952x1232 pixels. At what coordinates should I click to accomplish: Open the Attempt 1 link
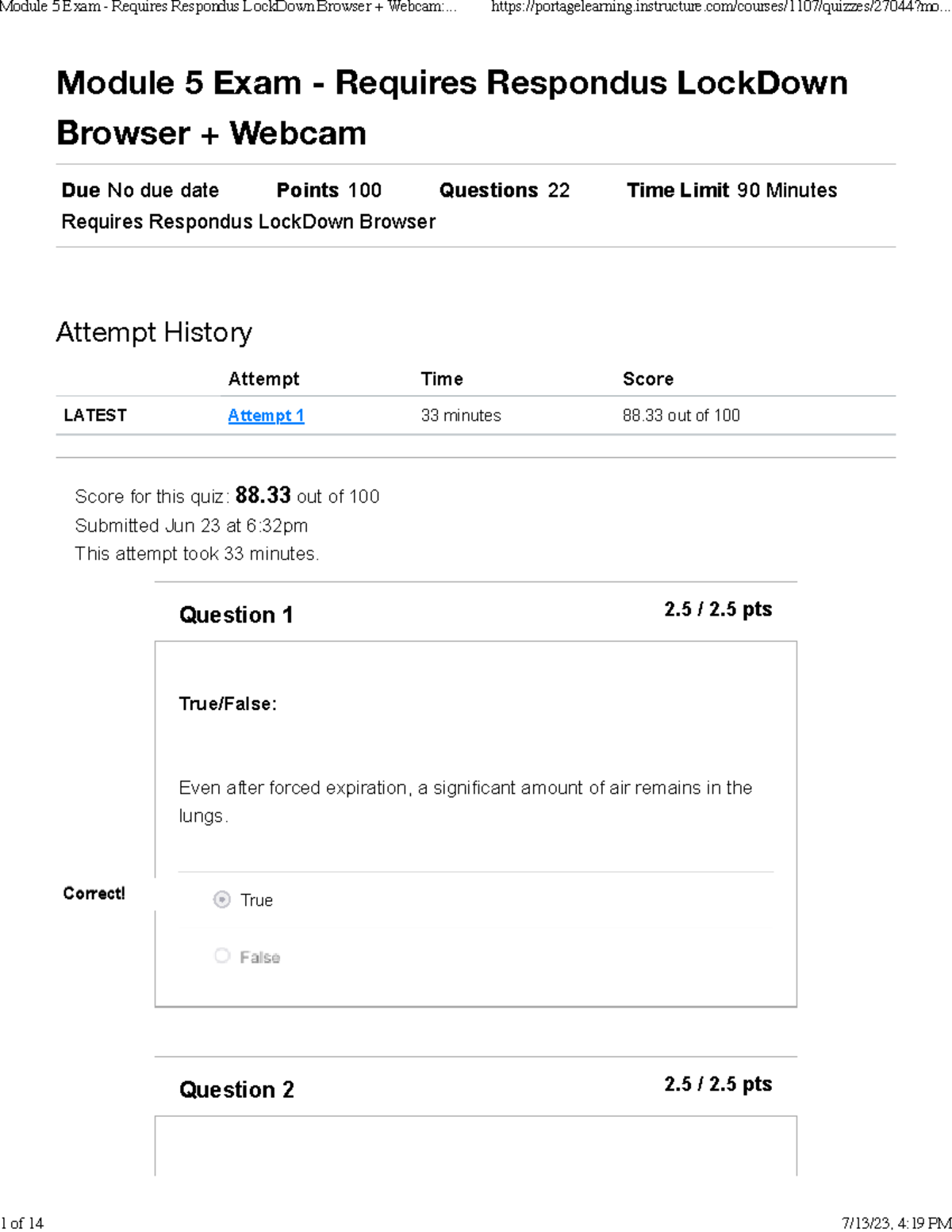[266, 416]
